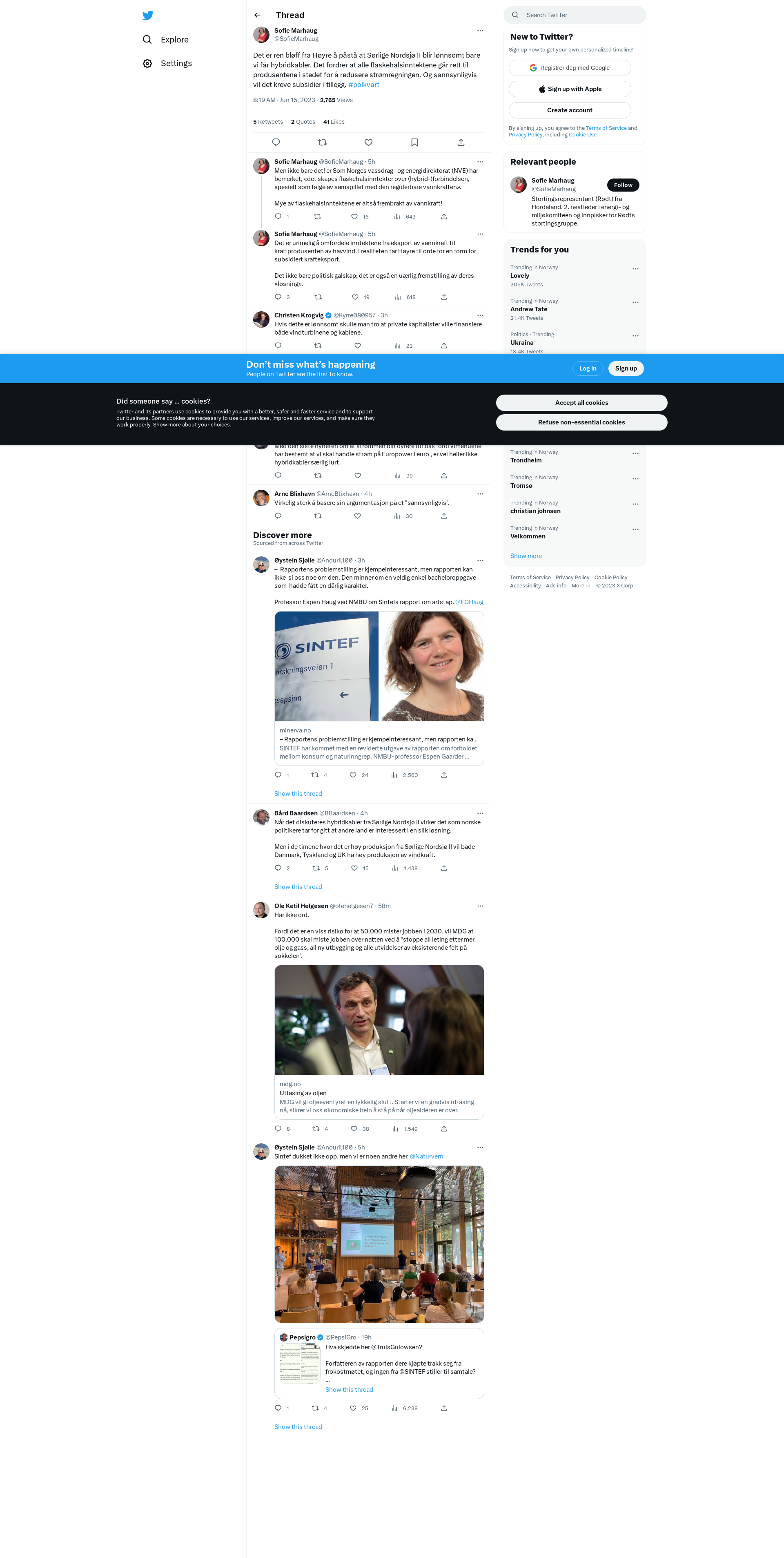Click Accept all cookies
The height and width of the screenshot is (1558, 784).
point(581,403)
